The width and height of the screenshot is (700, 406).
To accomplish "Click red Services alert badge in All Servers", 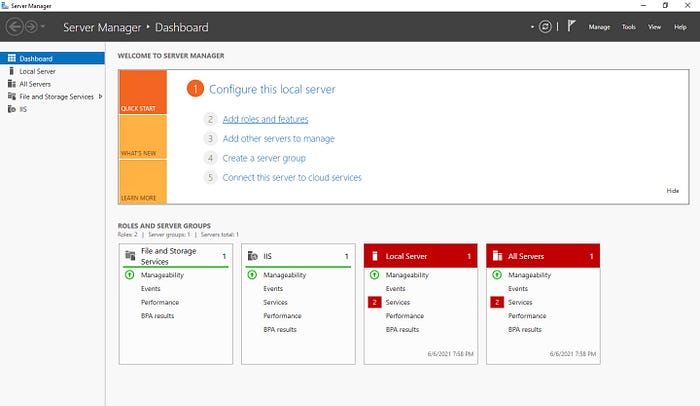I will (x=497, y=302).
